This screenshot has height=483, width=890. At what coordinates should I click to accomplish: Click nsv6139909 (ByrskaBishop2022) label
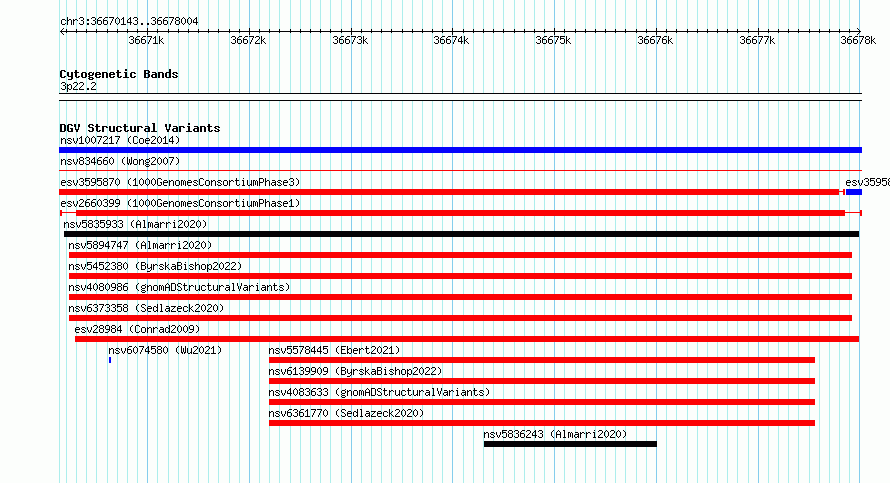click(355, 371)
